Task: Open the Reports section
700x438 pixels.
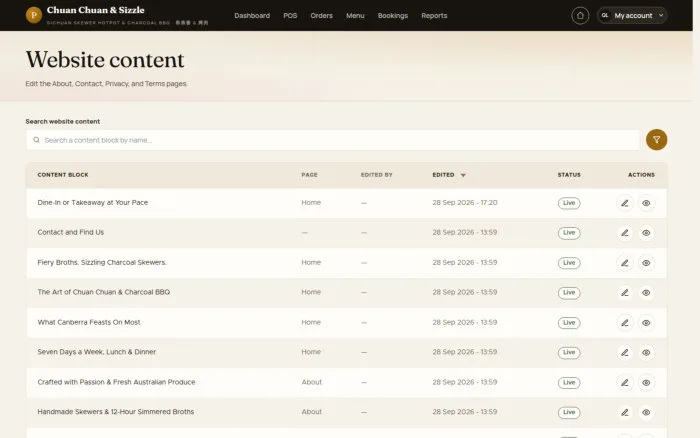Action: click(434, 16)
